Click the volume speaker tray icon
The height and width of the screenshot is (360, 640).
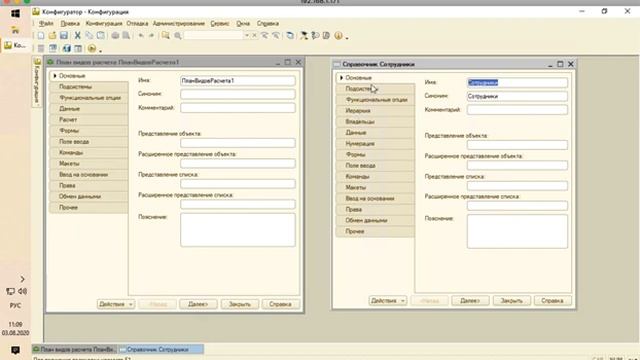pyautogui.click(x=22, y=291)
